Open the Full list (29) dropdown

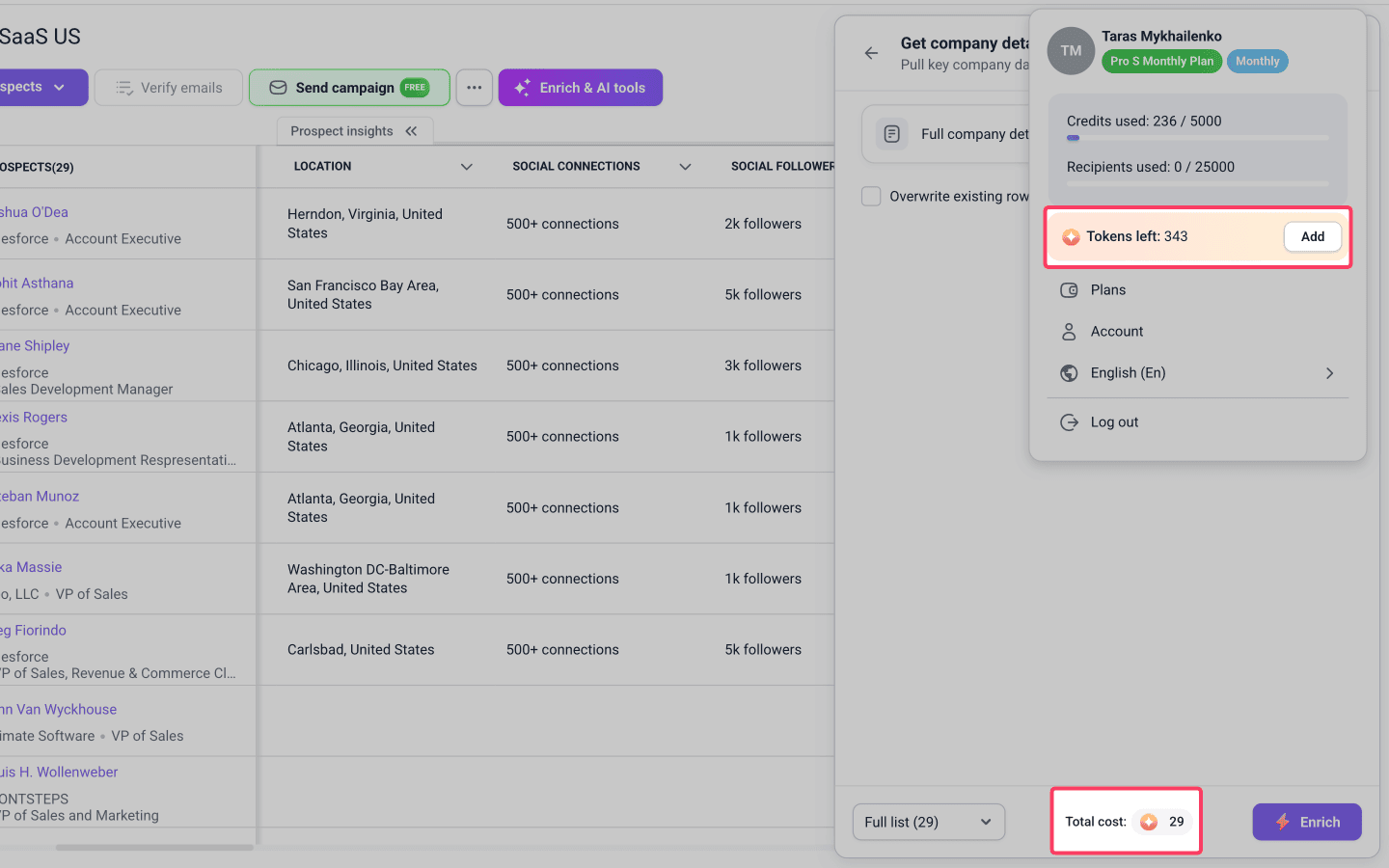[x=929, y=822]
